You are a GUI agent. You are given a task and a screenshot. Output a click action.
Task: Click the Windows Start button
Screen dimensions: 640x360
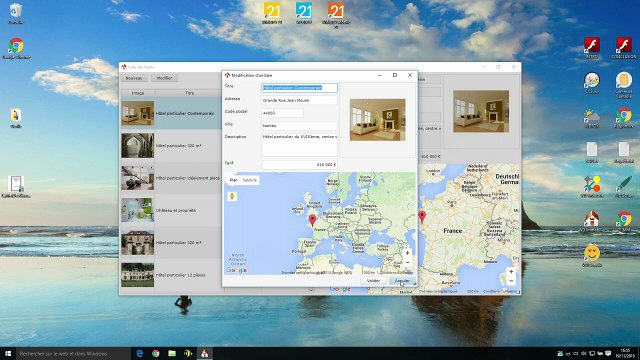pyautogui.click(x=8, y=353)
